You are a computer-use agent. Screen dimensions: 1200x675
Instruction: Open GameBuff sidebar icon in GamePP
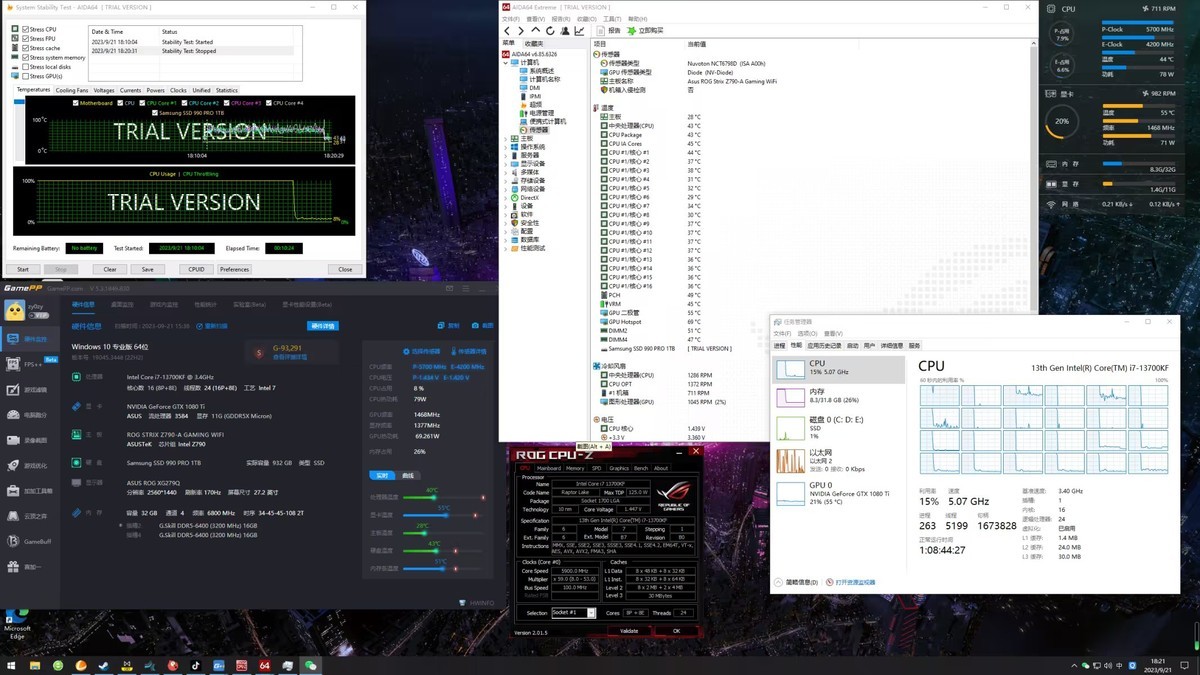[x=13, y=541]
